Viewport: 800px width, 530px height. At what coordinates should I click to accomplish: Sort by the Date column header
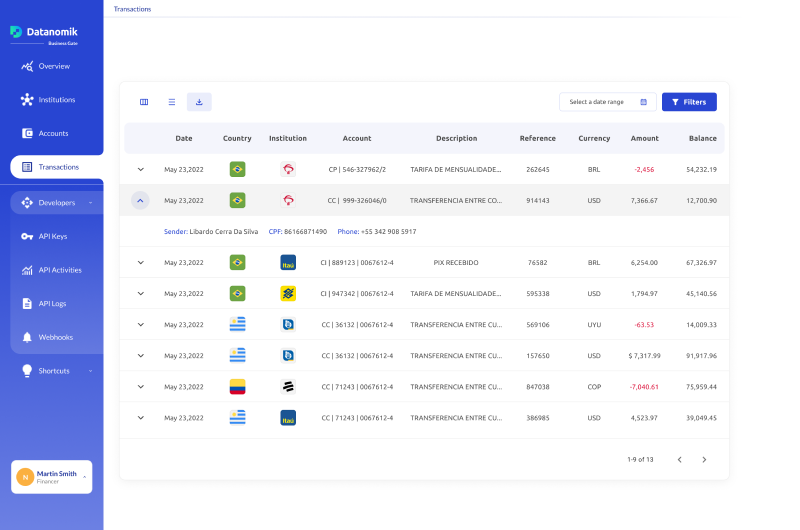pos(184,138)
